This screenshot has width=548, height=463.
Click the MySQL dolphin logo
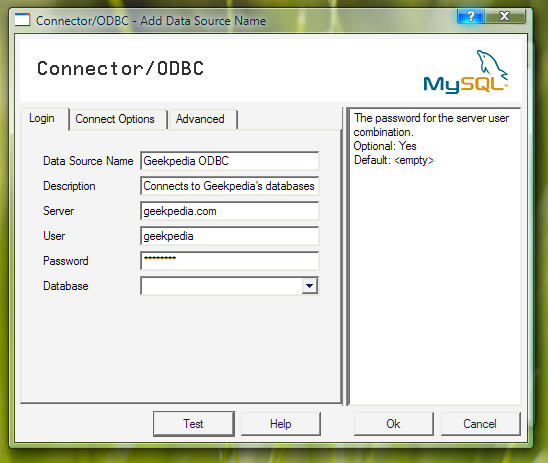[x=466, y=72]
